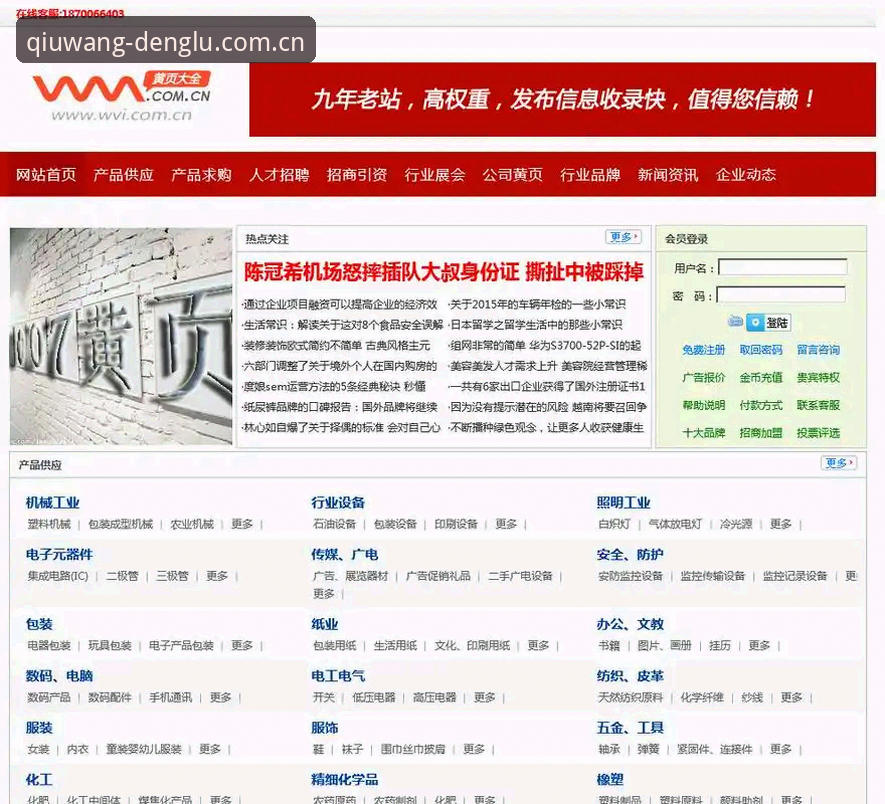Focus the 用户名 username field
The height and width of the screenshot is (804, 885).
coord(782,267)
